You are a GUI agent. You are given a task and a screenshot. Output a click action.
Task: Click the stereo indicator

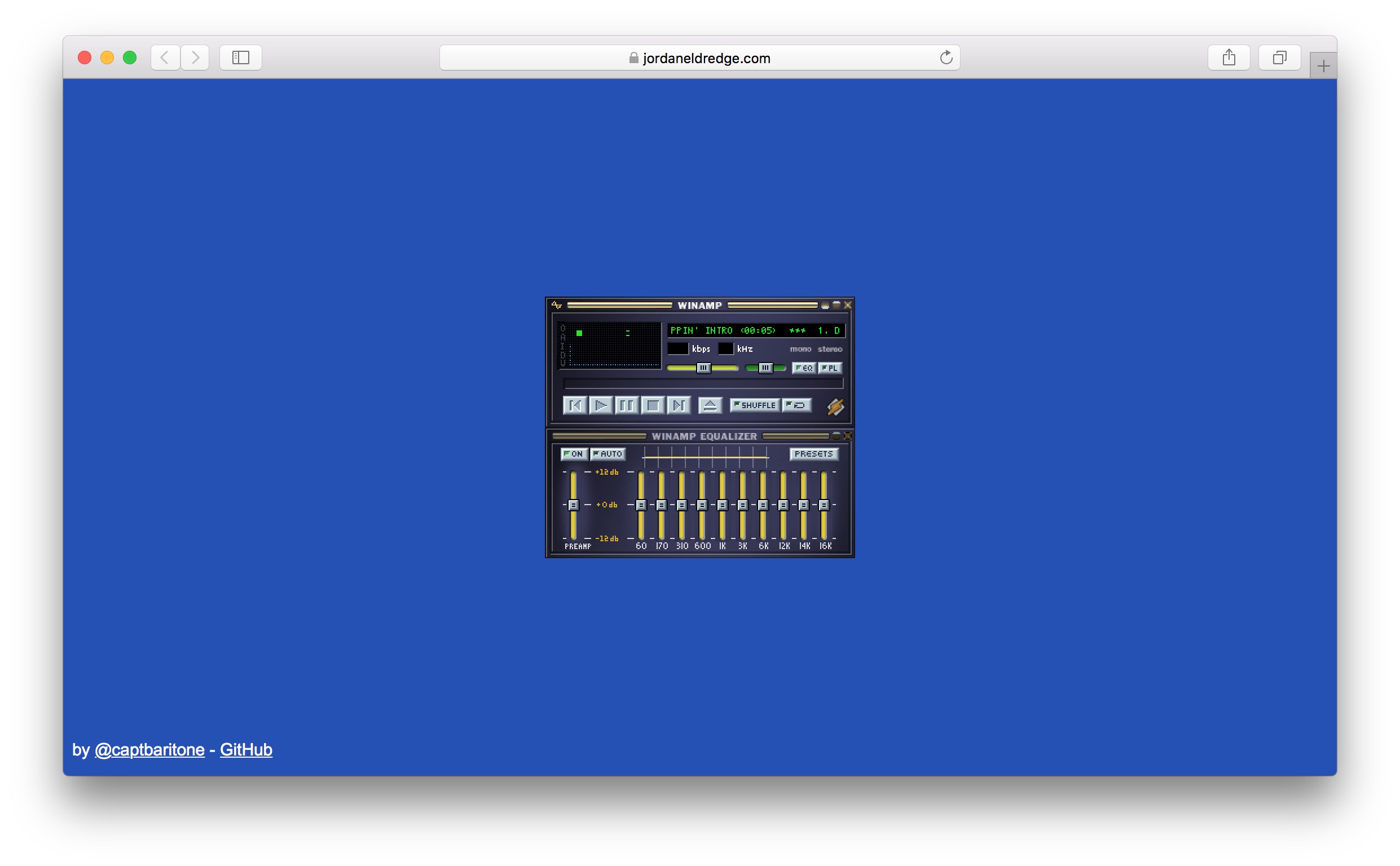click(x=830, y=349)
